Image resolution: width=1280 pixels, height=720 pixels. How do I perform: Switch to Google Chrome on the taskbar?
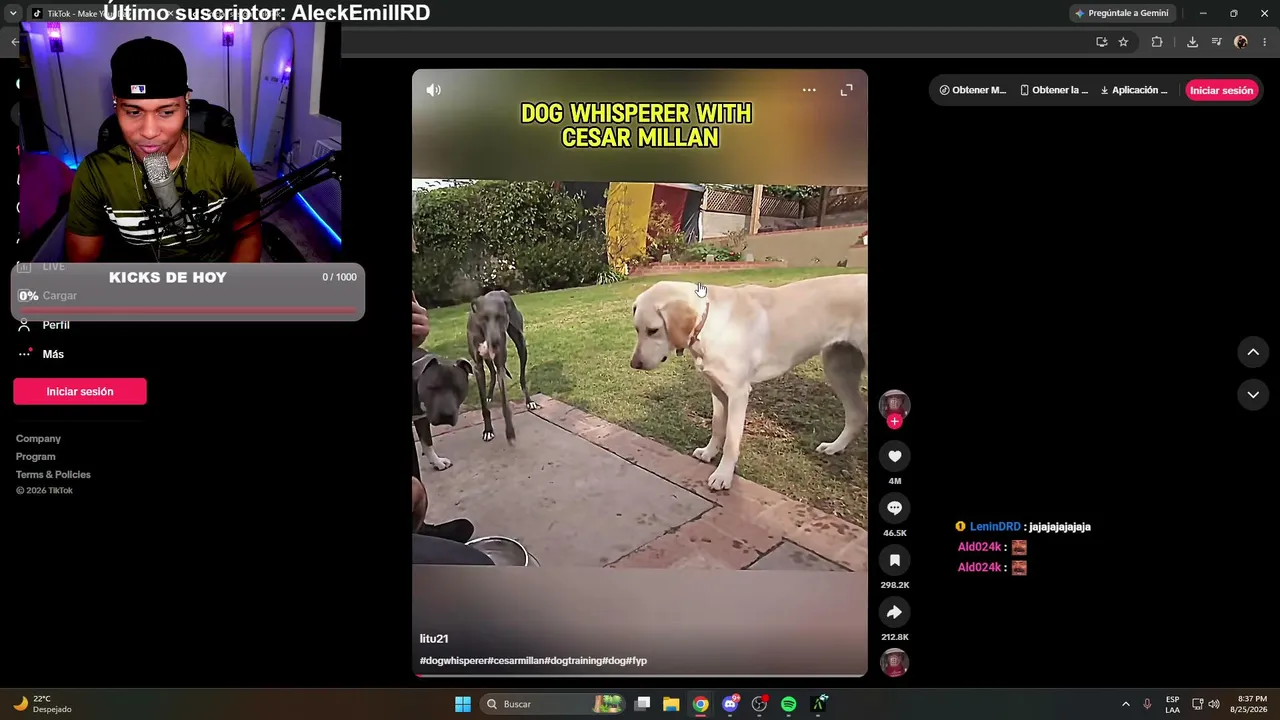pos(701,704)
